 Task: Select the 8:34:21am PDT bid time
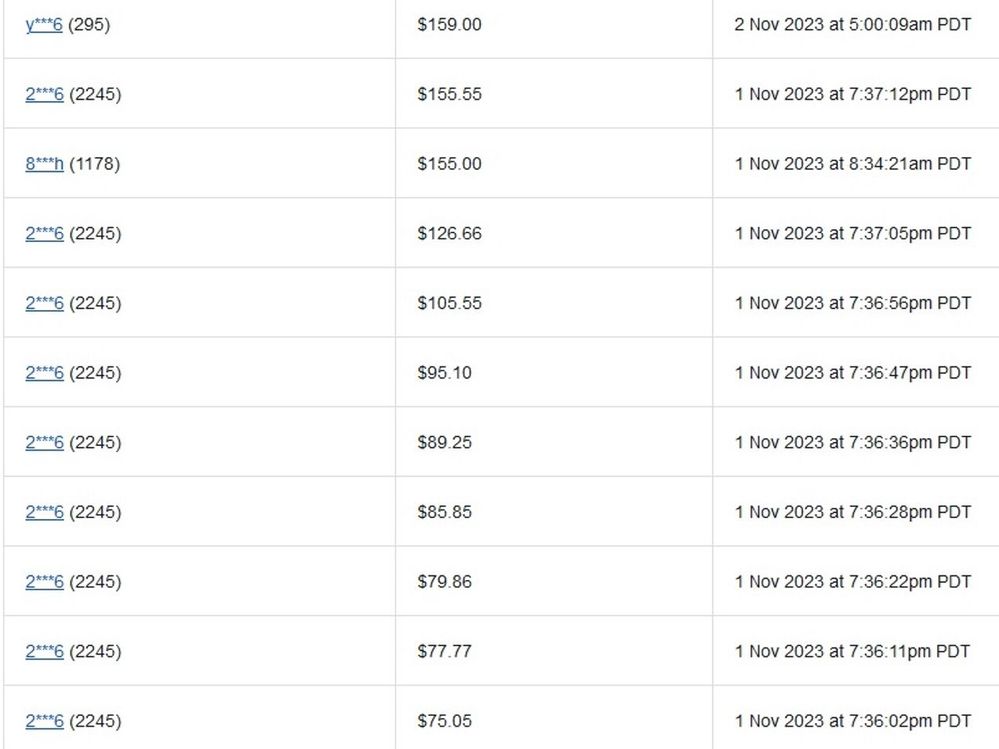pyautogui.click(x=852, y=164)
